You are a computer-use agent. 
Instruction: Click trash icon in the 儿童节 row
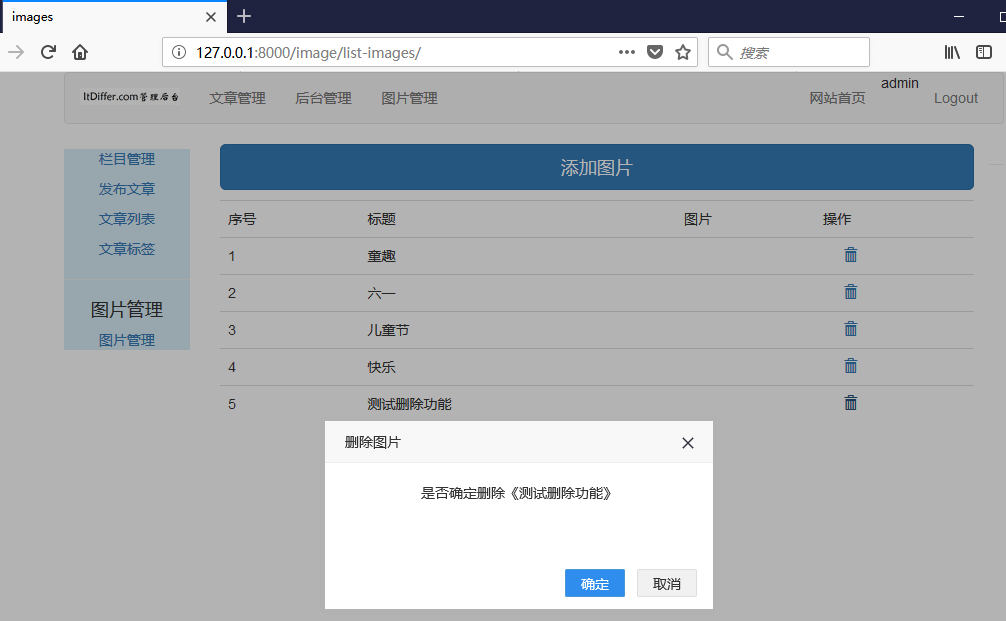[851, 329]
